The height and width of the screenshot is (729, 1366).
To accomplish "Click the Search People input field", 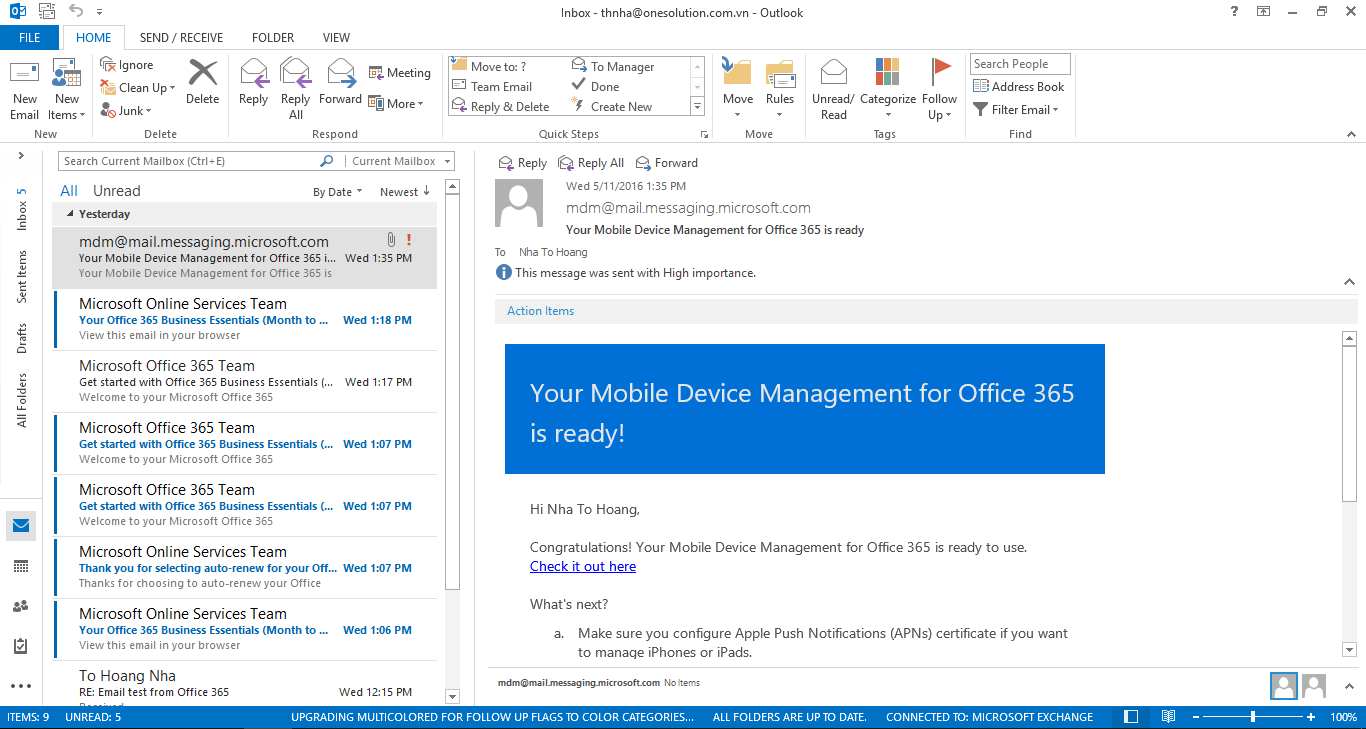I will (1019, 64).
